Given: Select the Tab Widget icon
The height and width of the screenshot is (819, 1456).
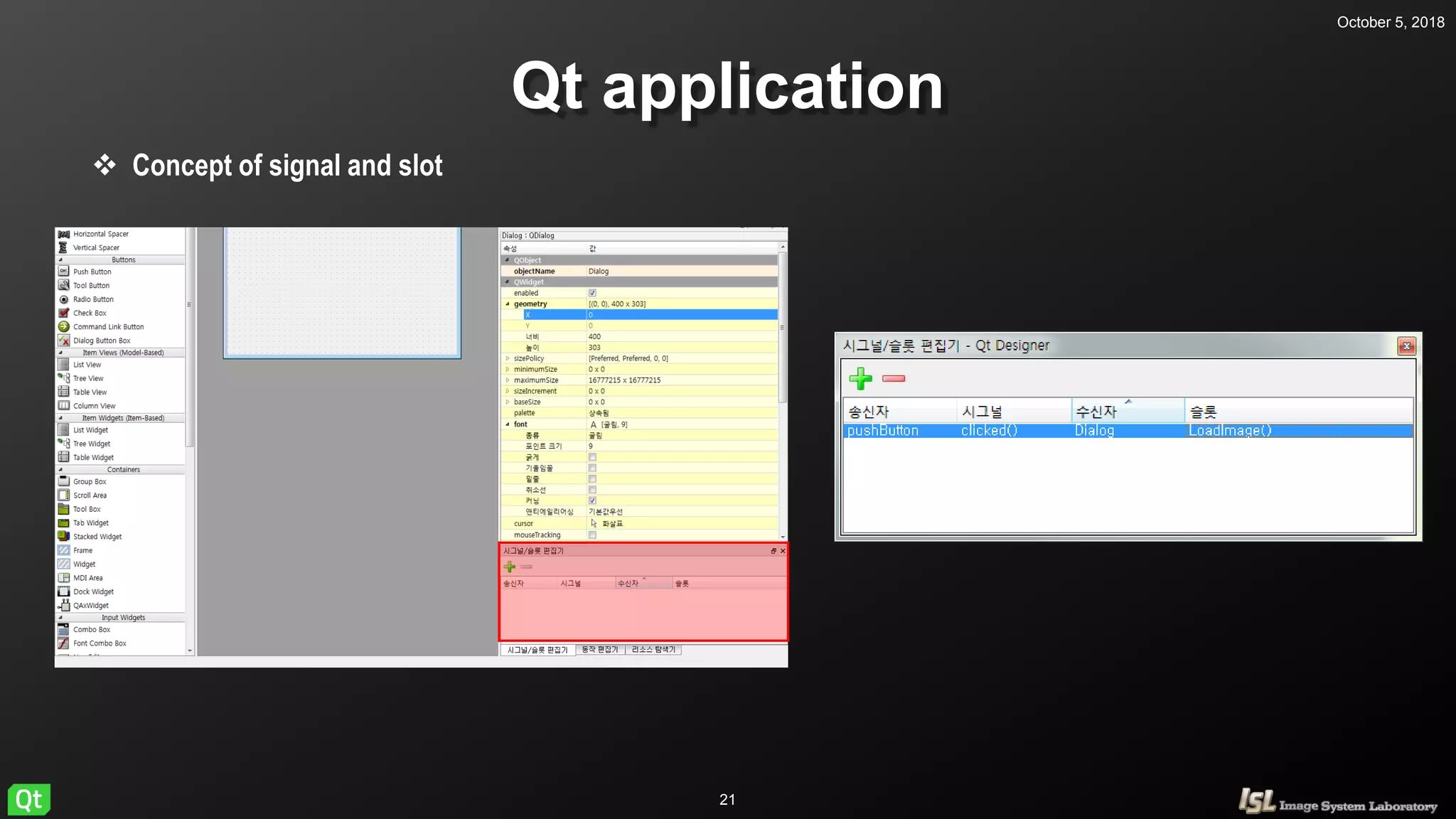Looking at the screenshot, I should (x=64, y=523).
